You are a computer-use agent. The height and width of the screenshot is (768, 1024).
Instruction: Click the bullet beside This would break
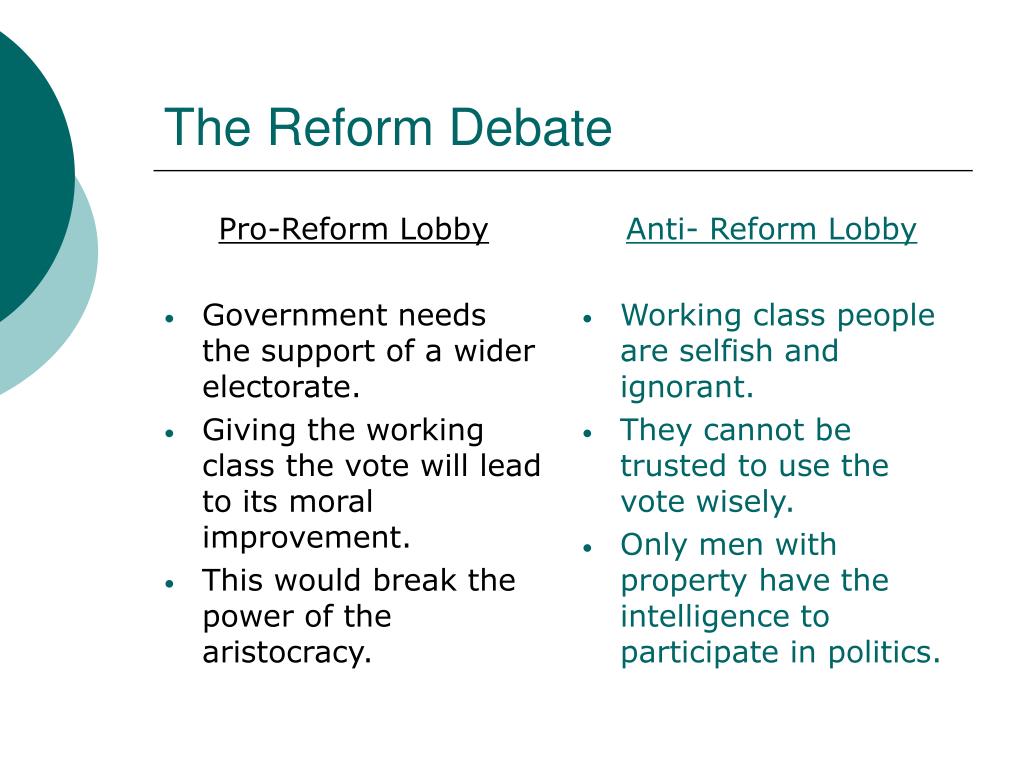click(x=170, y=583)
